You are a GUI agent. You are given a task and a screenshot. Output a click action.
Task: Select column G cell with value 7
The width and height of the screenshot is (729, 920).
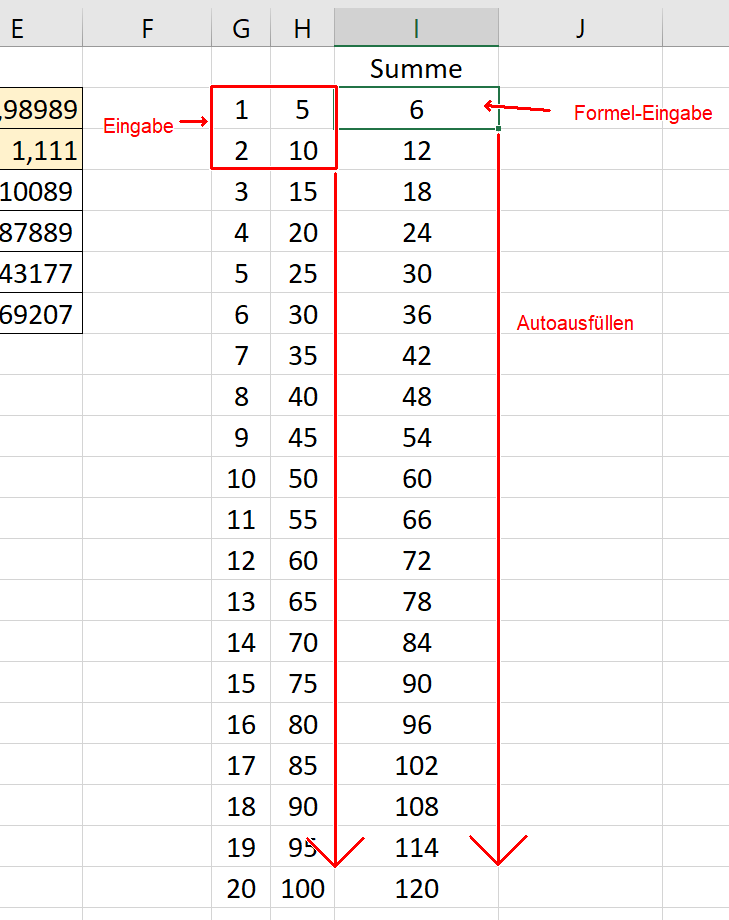pyautogui.click(x=241, y=356)
